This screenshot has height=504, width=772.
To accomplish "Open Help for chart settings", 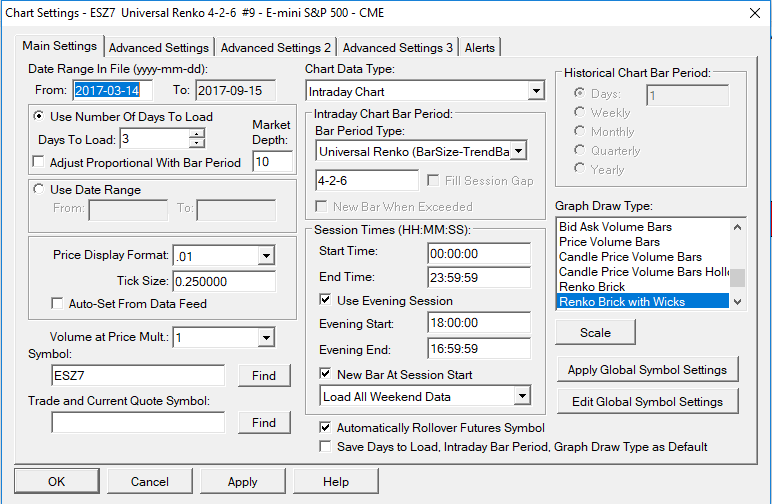I will 336,481.
